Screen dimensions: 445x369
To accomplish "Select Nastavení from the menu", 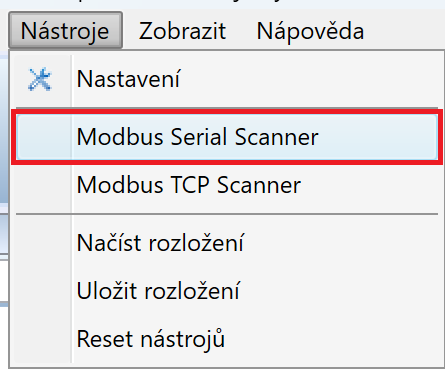I will pos(227,79).
